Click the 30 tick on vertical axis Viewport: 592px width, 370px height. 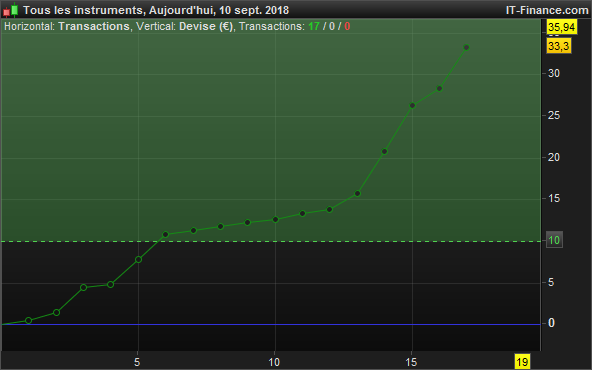(x=554, y=73)
